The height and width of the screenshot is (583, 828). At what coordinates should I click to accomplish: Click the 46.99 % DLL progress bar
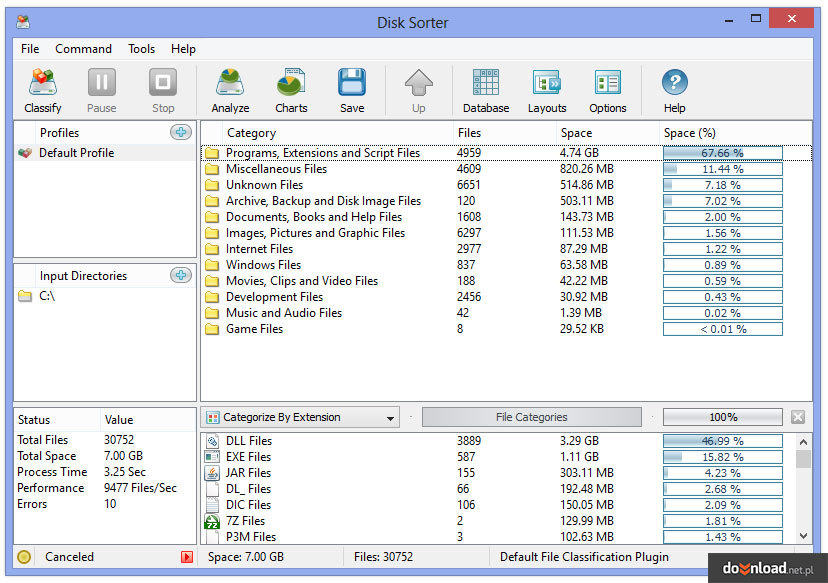[722, 441]
